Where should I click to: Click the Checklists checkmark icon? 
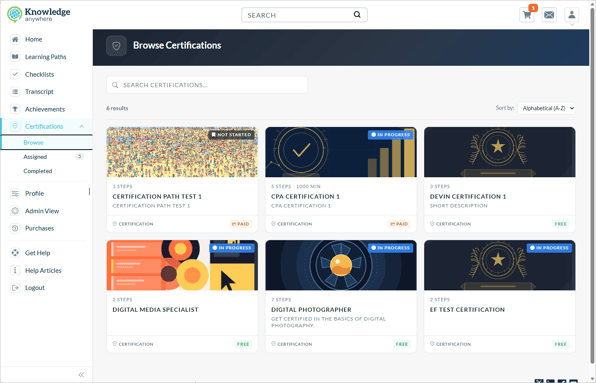pos(15,74)
